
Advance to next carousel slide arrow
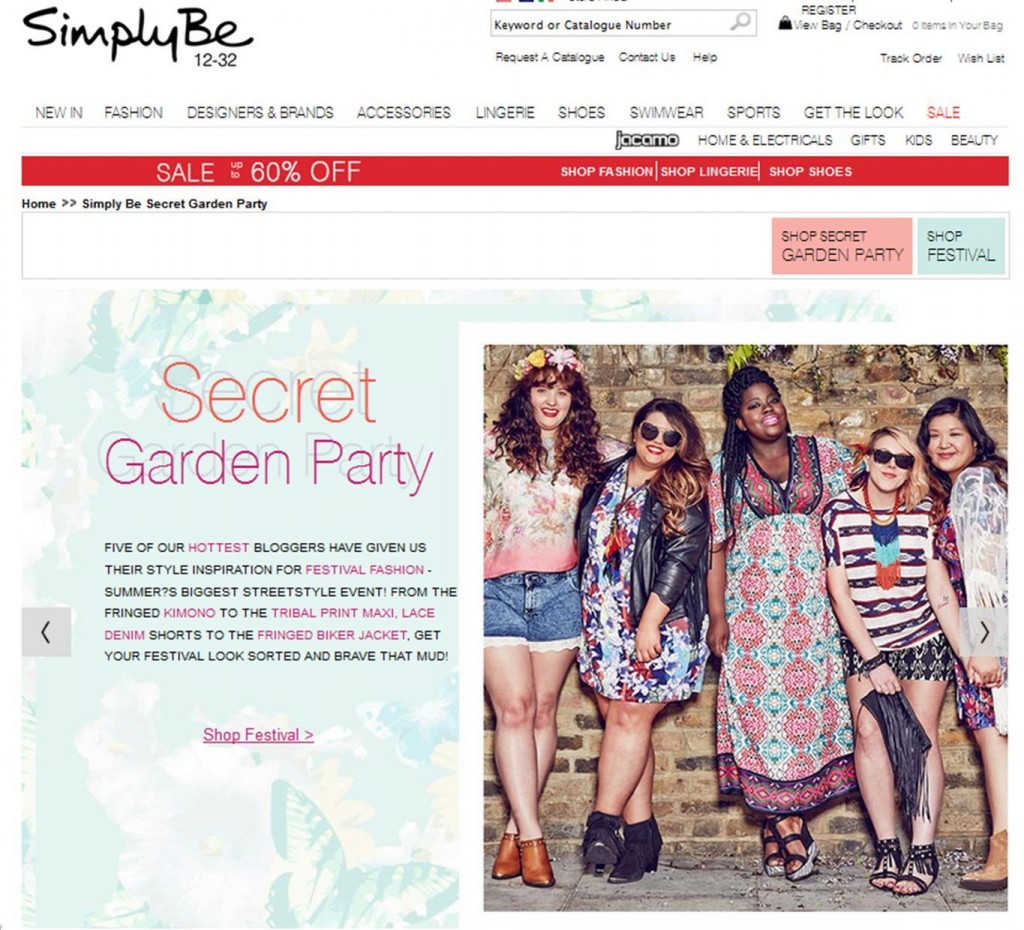[x=984, y=632]
